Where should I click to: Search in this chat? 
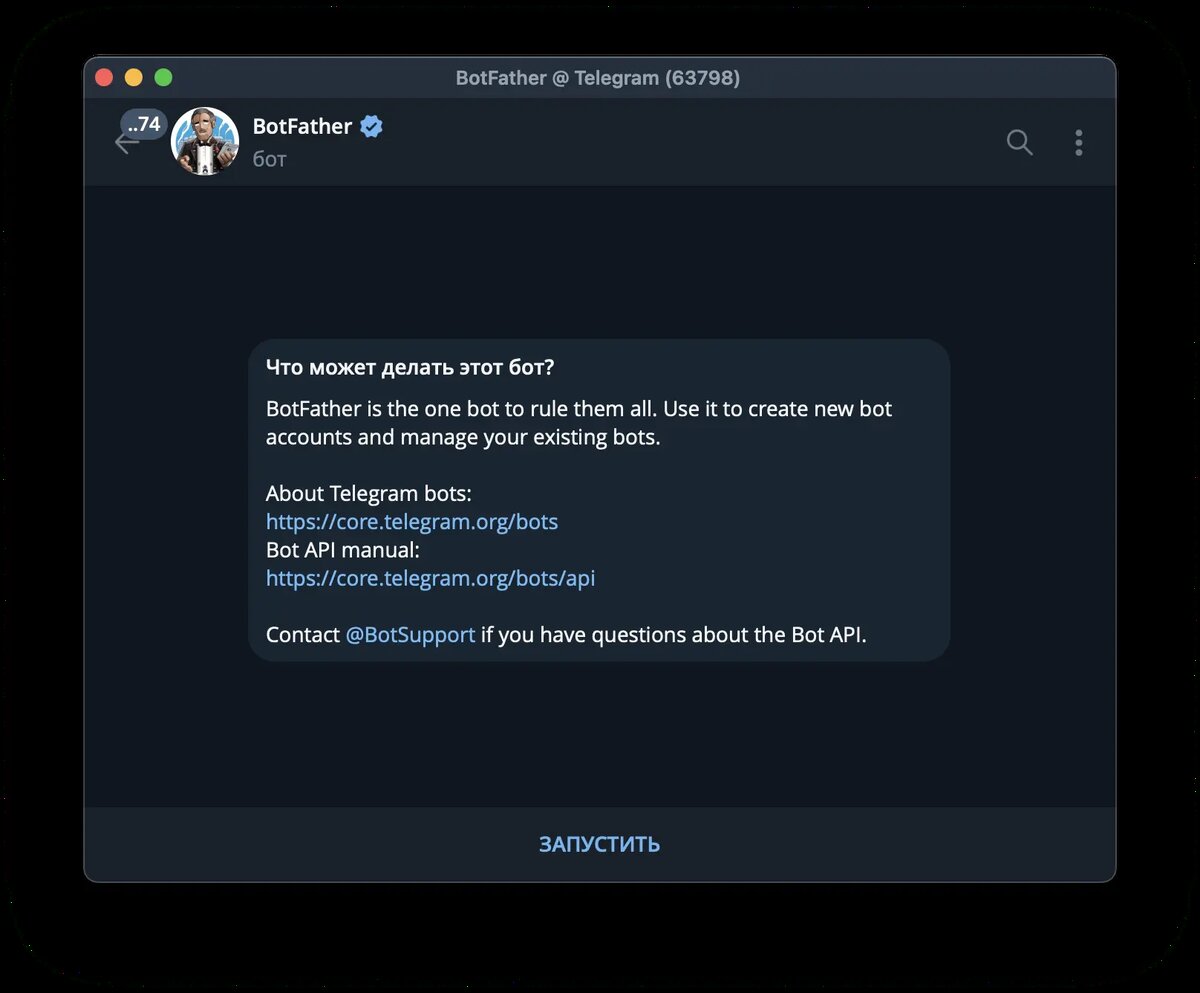coord(1019,143)
